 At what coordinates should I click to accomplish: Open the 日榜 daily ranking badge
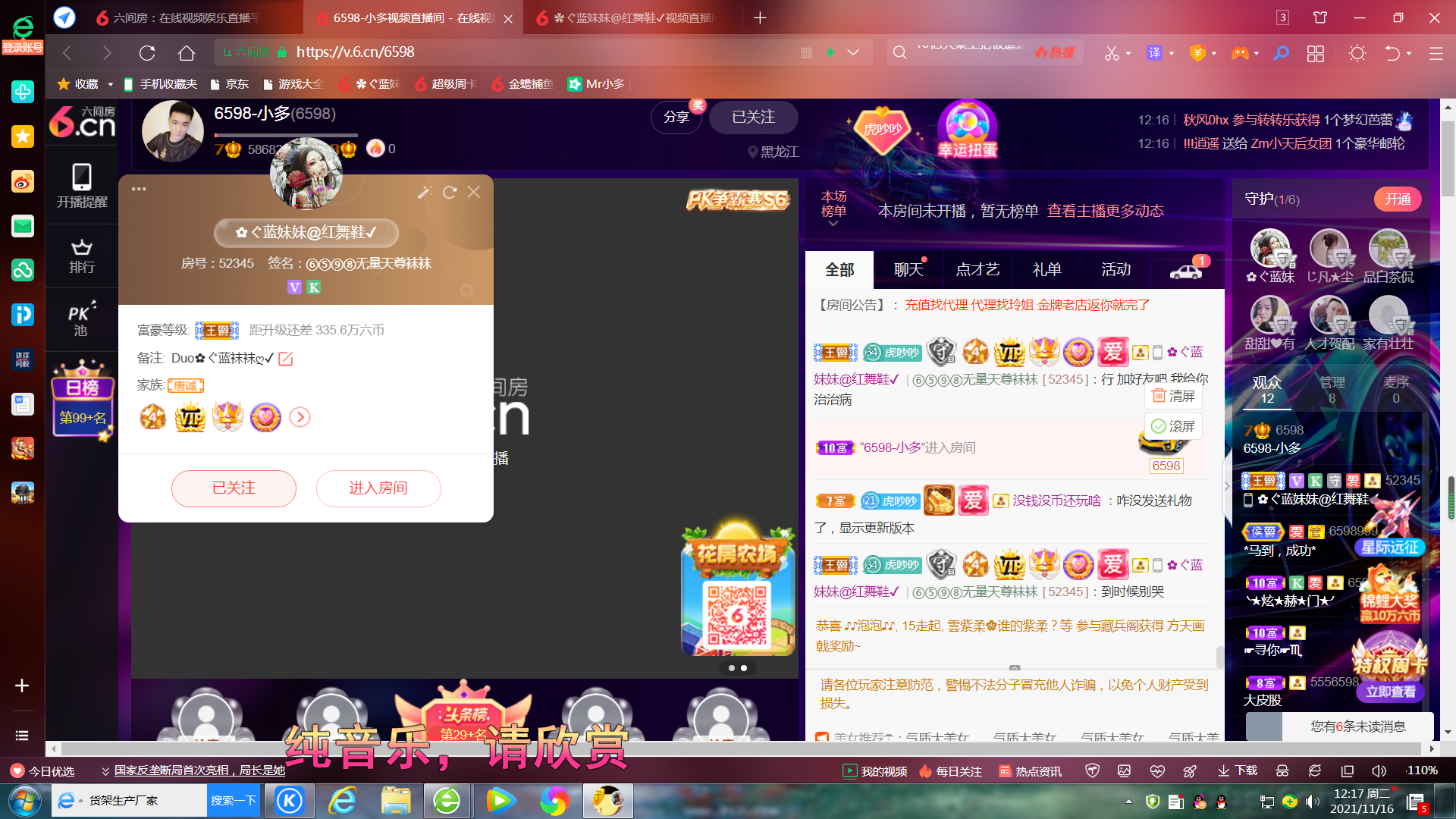click(83, 400)
